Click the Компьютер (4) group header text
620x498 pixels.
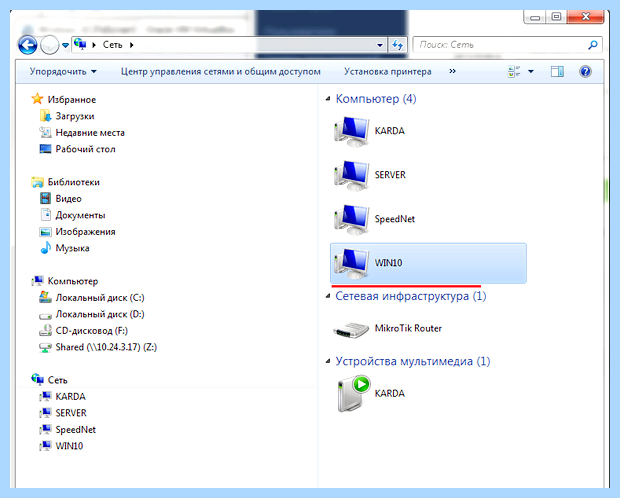[376, 98]
